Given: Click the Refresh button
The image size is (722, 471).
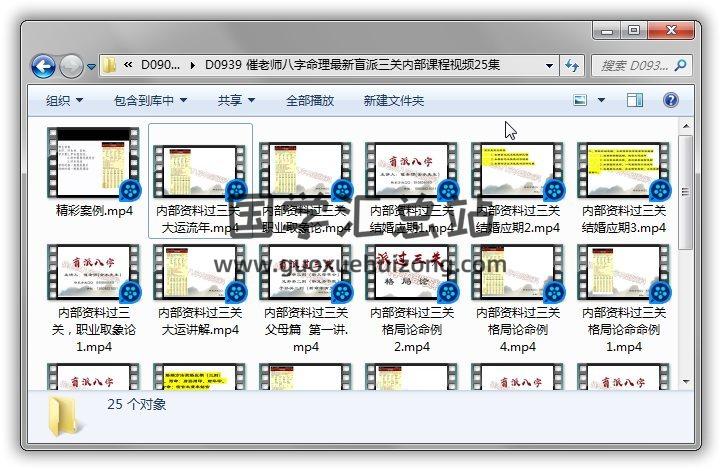Looking at the screenshot, I should pyautogui.click(x=572, y=65).
